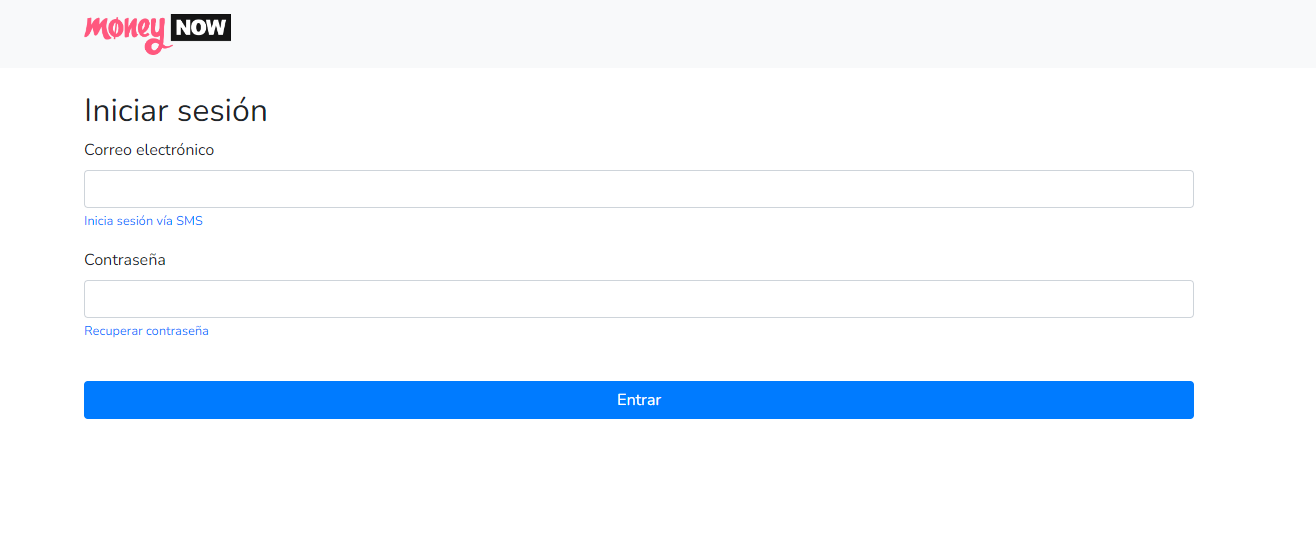
Task: Place cursor in the password text box
Action: tap(639, 299)
